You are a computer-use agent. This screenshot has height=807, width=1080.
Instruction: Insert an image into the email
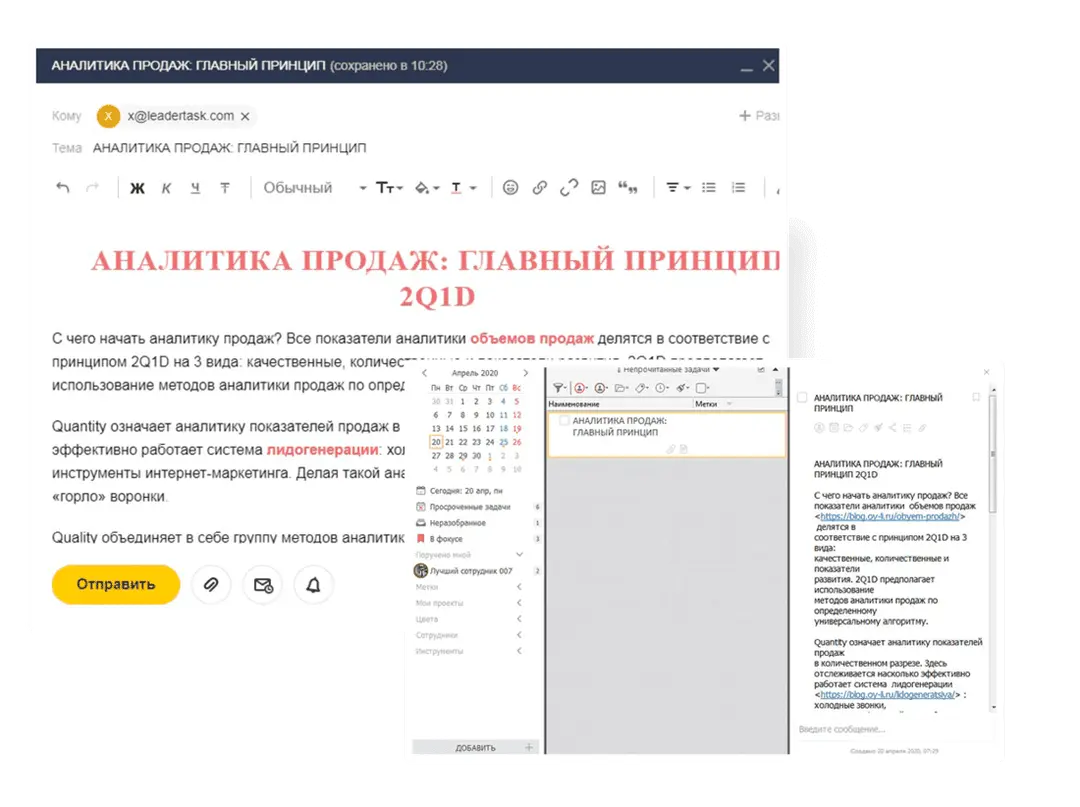[598, 188]
